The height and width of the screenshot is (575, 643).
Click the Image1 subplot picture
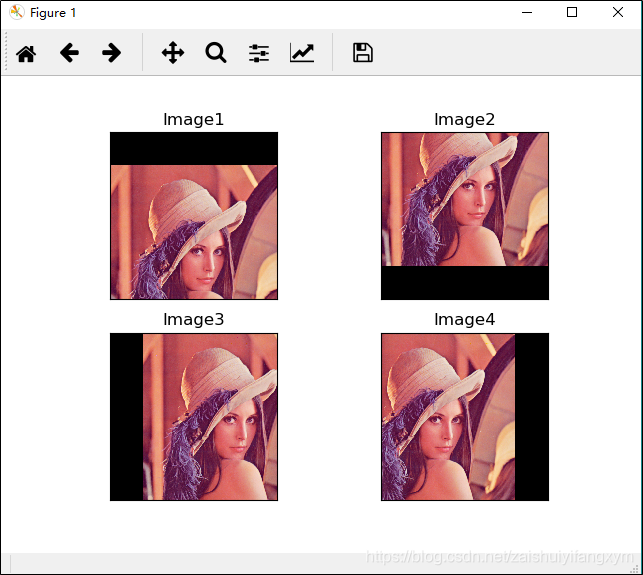[194, 216]
